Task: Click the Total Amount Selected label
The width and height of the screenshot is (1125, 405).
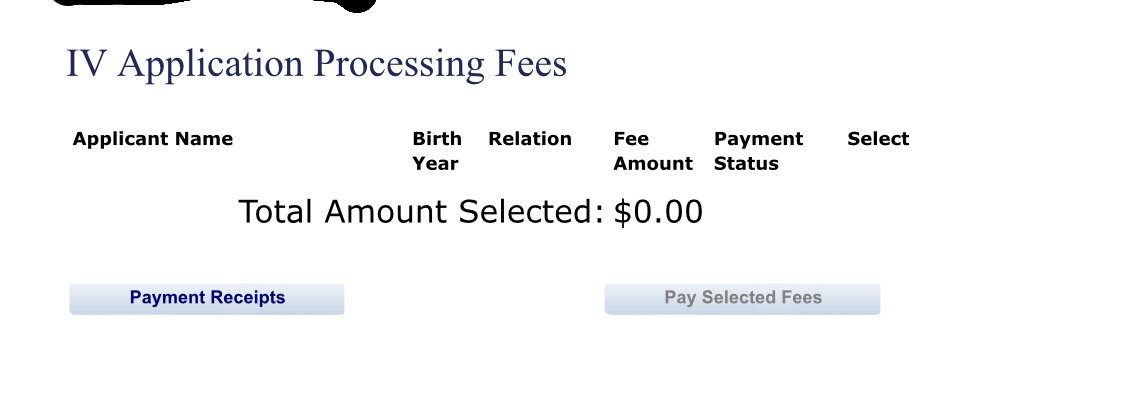Action: click(x=421, y=212)
